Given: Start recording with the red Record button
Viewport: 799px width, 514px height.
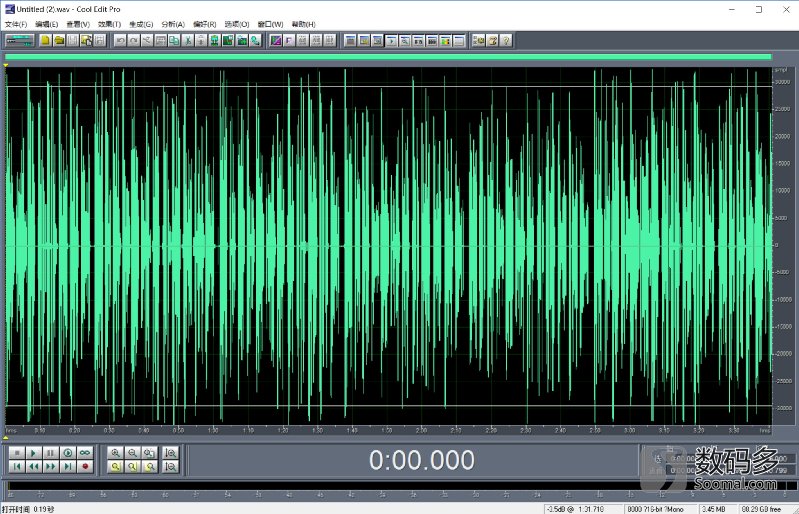Looking at the screenshot, I should (x=85, y=466).
